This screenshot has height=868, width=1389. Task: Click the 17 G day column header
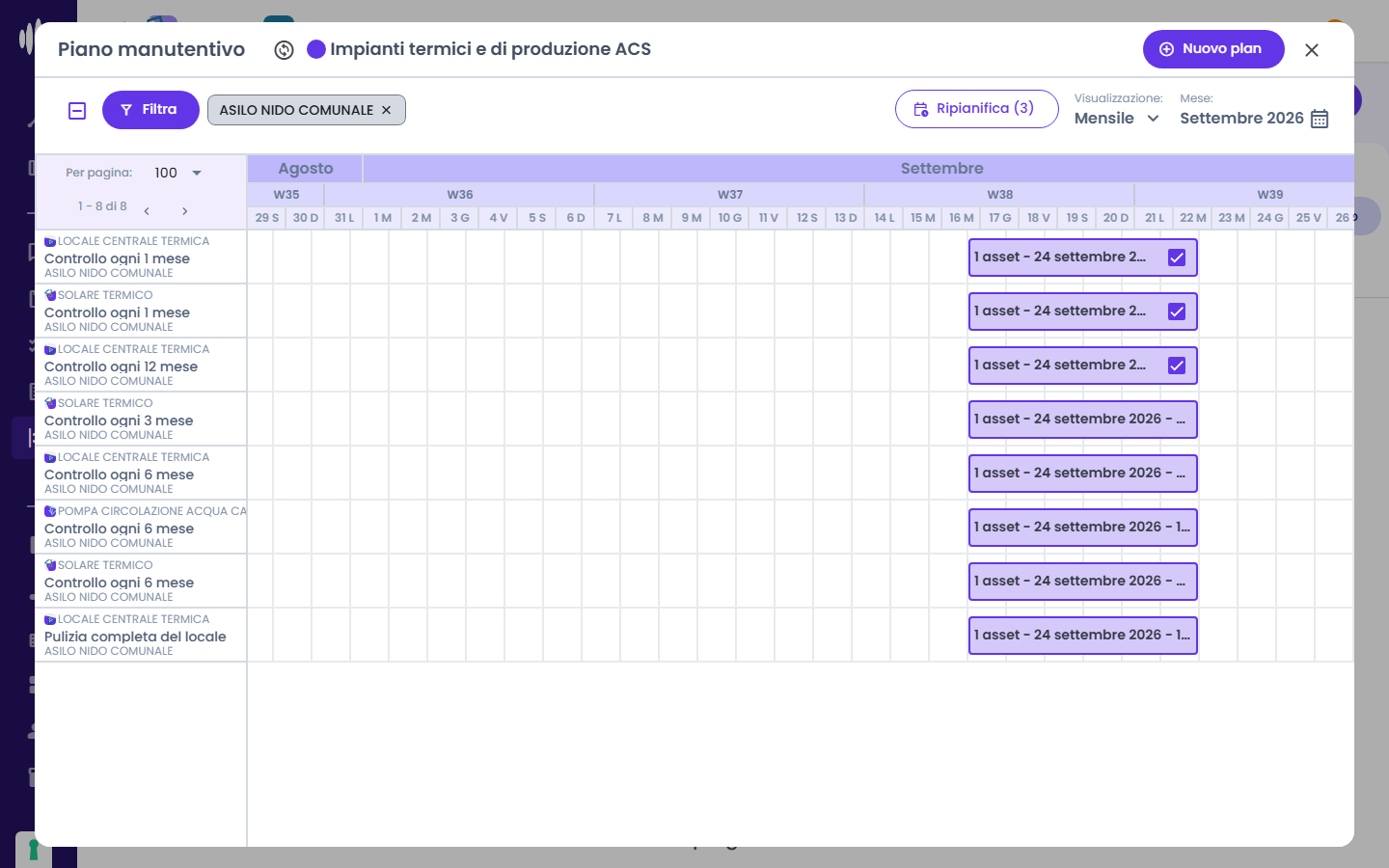pos(1000,218)
